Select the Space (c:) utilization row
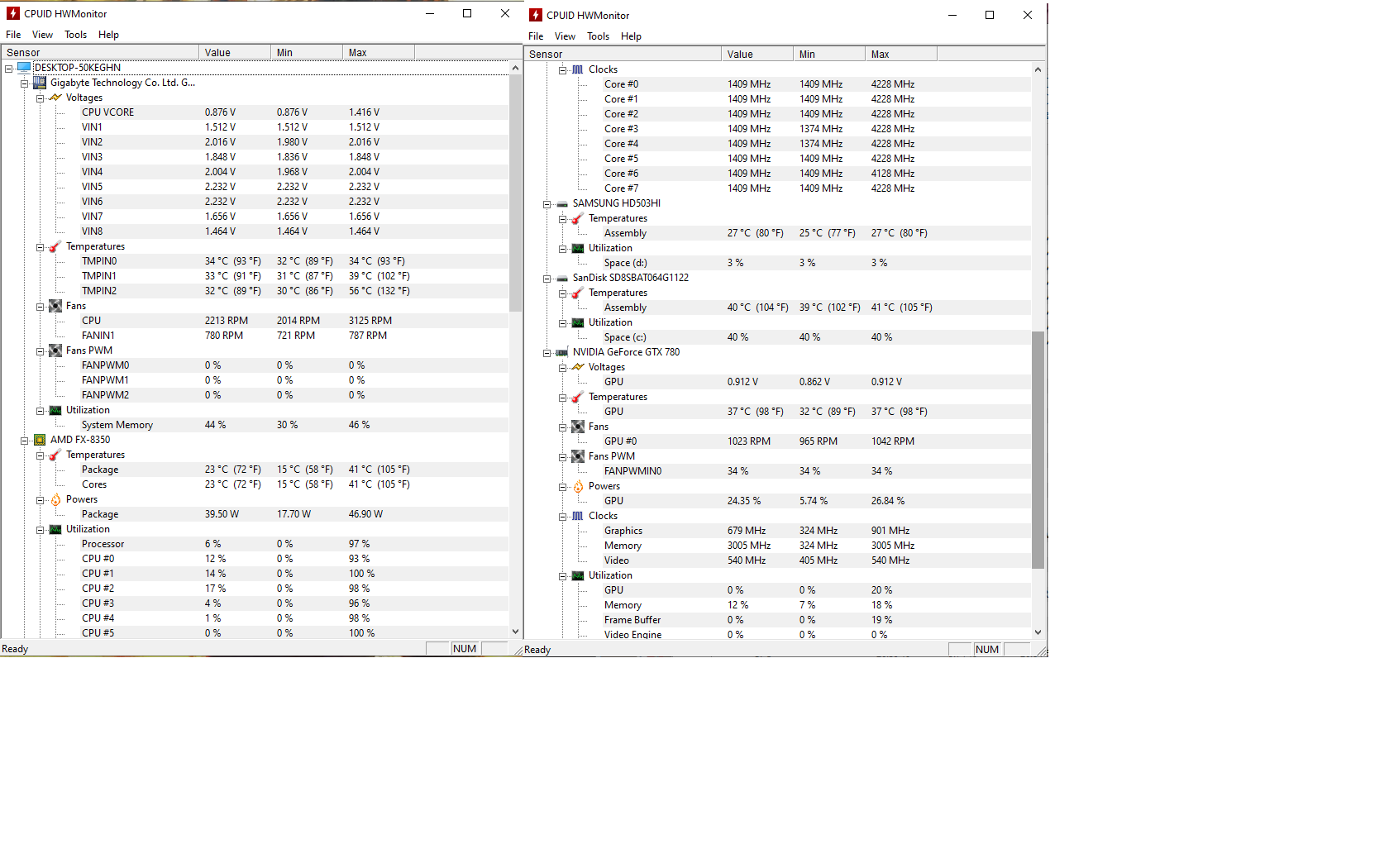 (x=777, y=337)
